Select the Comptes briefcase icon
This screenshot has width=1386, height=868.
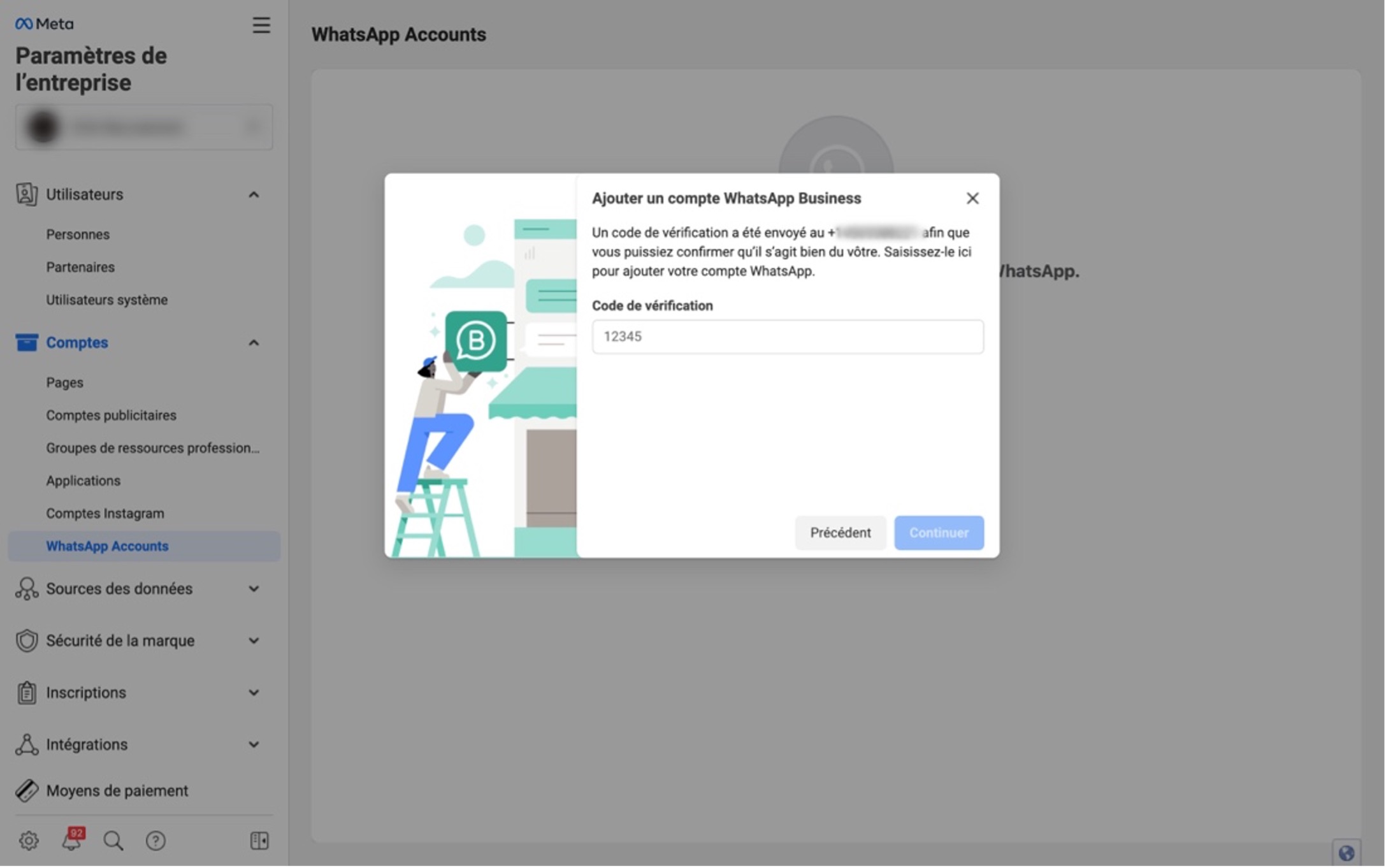pos(26,342)
